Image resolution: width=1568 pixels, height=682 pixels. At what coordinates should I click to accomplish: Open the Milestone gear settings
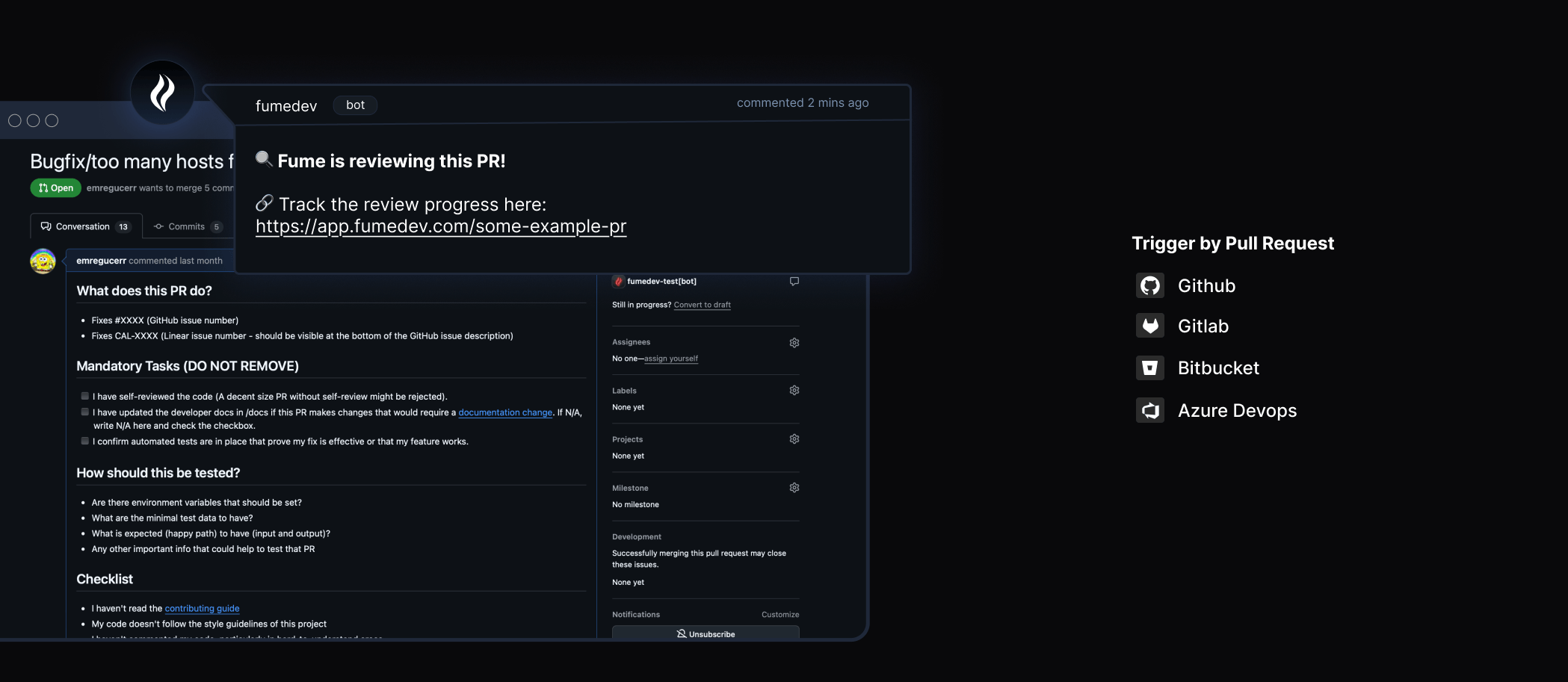pos(794,488)
